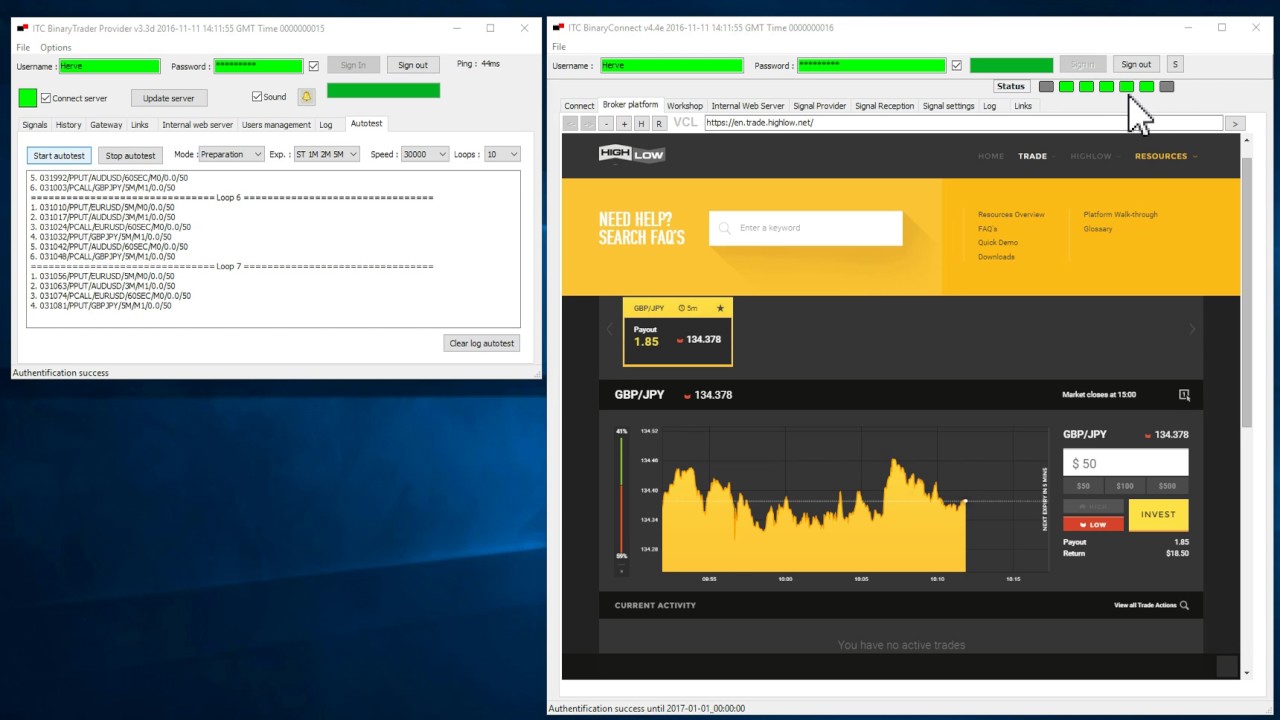This screenshot has height=720, width=1280.
Task: Click the small square button at page bottom-right
Action: 1227,666
